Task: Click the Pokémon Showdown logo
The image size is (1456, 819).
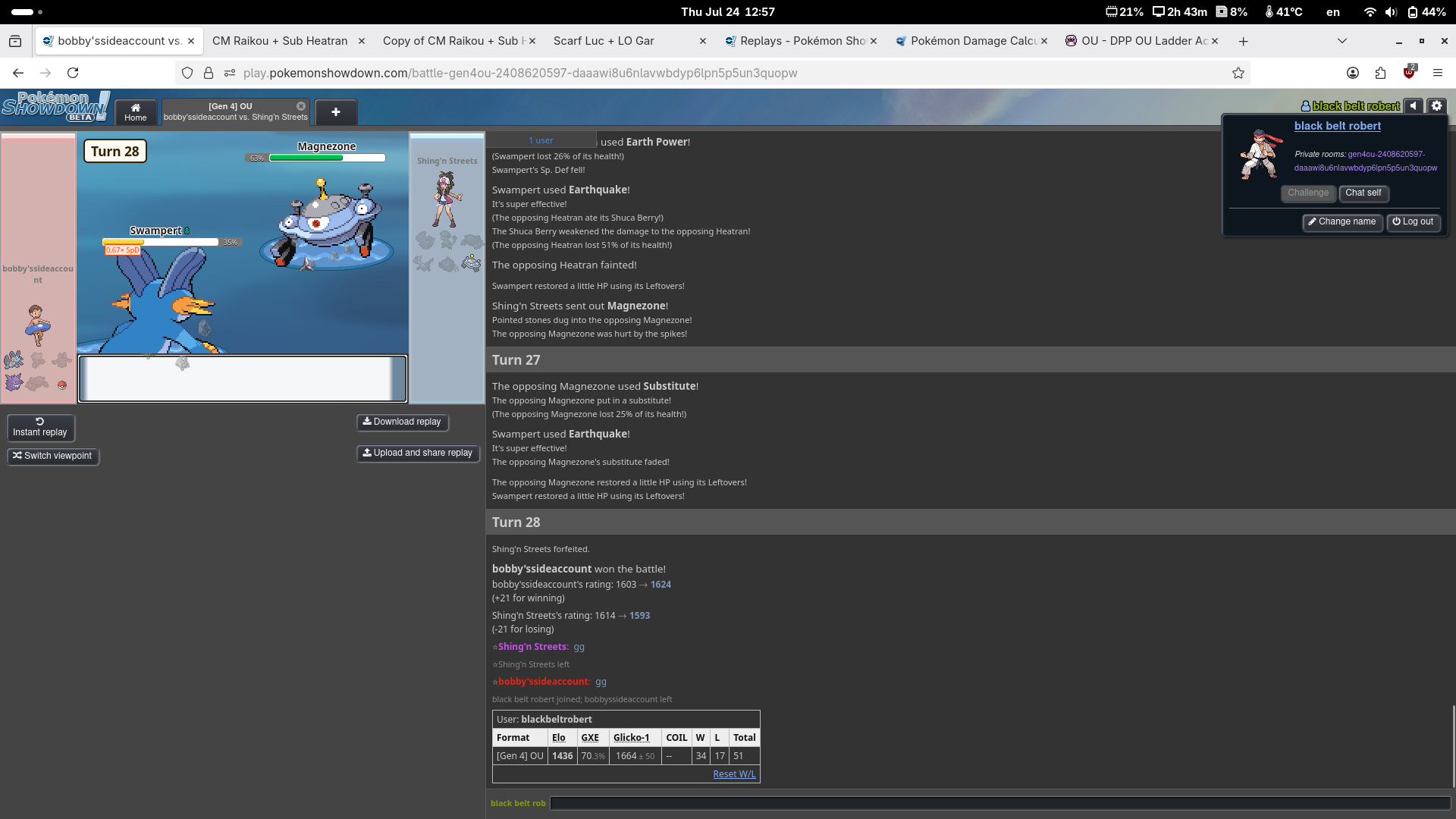Action: click(55, 107)
